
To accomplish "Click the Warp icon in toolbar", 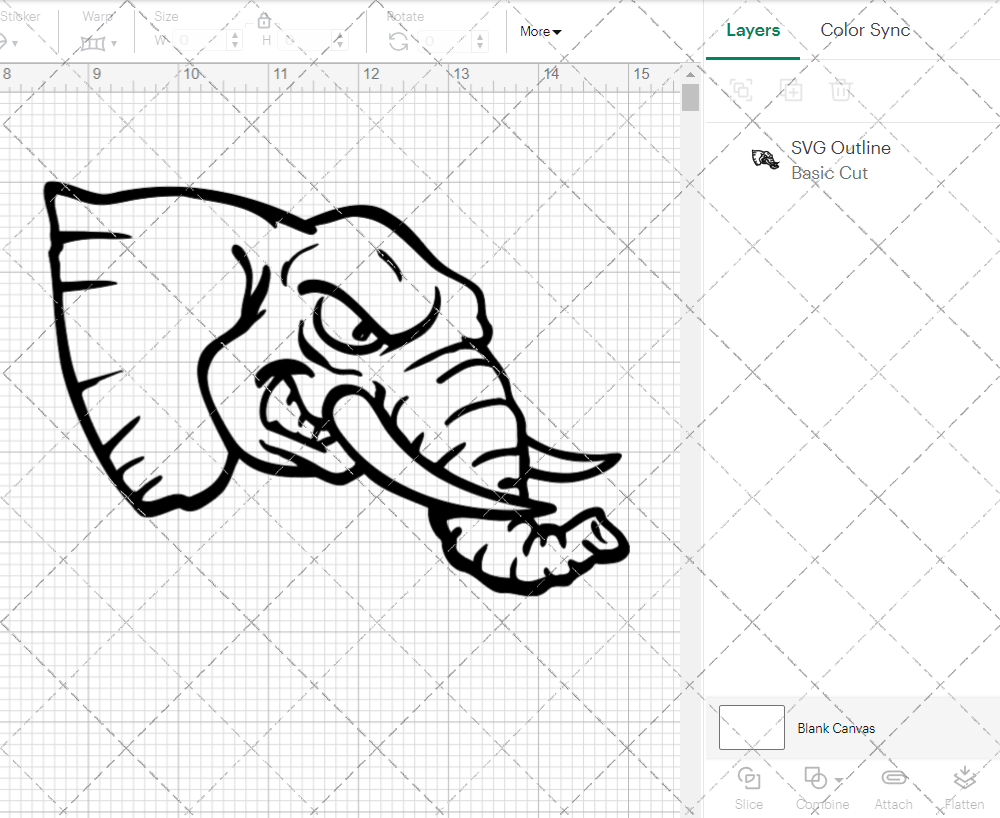I will (93, 43).
